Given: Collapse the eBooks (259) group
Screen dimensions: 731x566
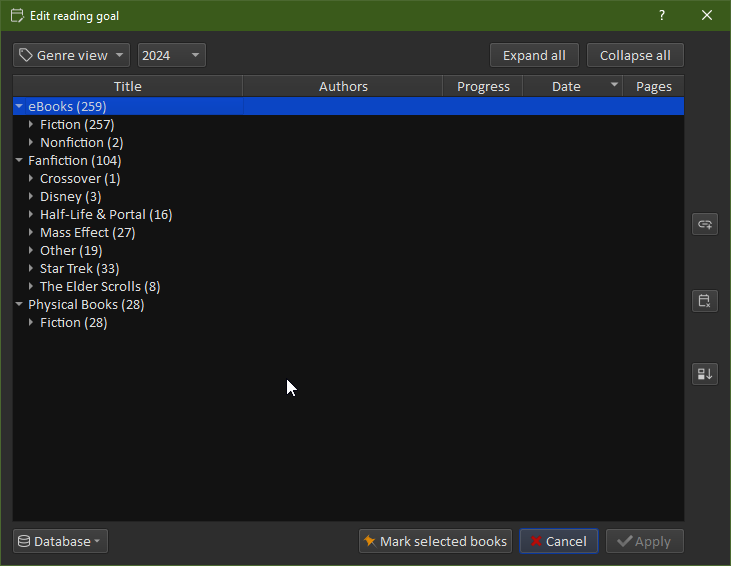Looking at the screenshot, I should pos(19,106).
